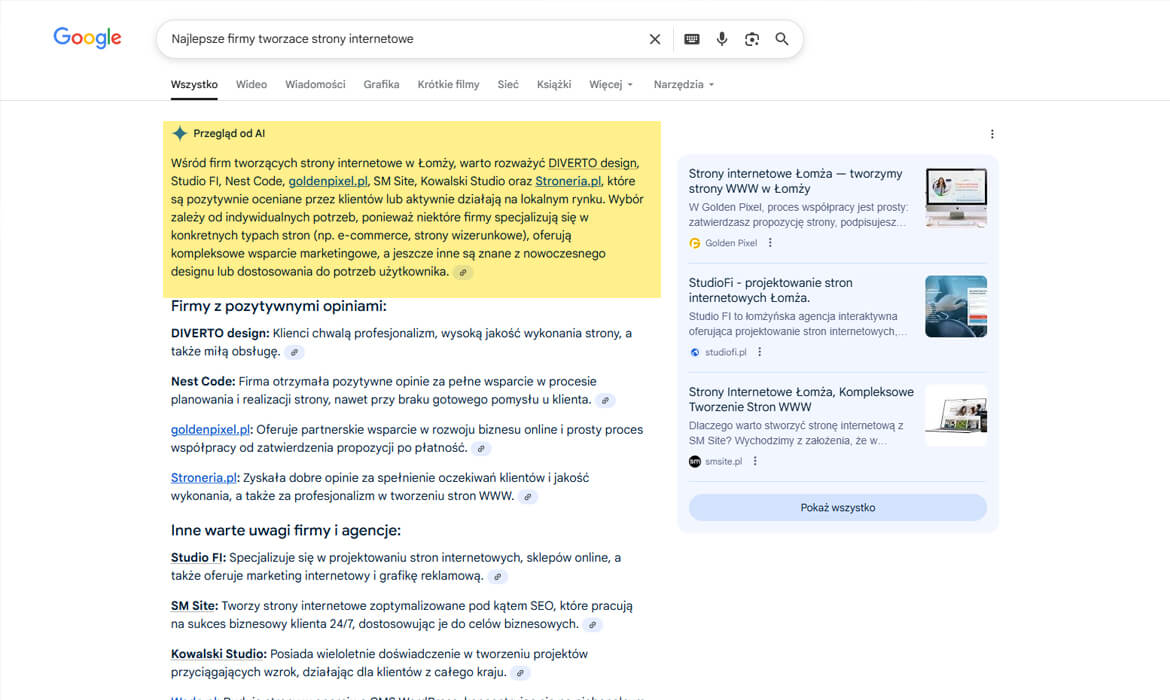This screenshot has width=1170, height=700.
Task: Switch to the Grafika tab
Action: [x=381, y=85]
